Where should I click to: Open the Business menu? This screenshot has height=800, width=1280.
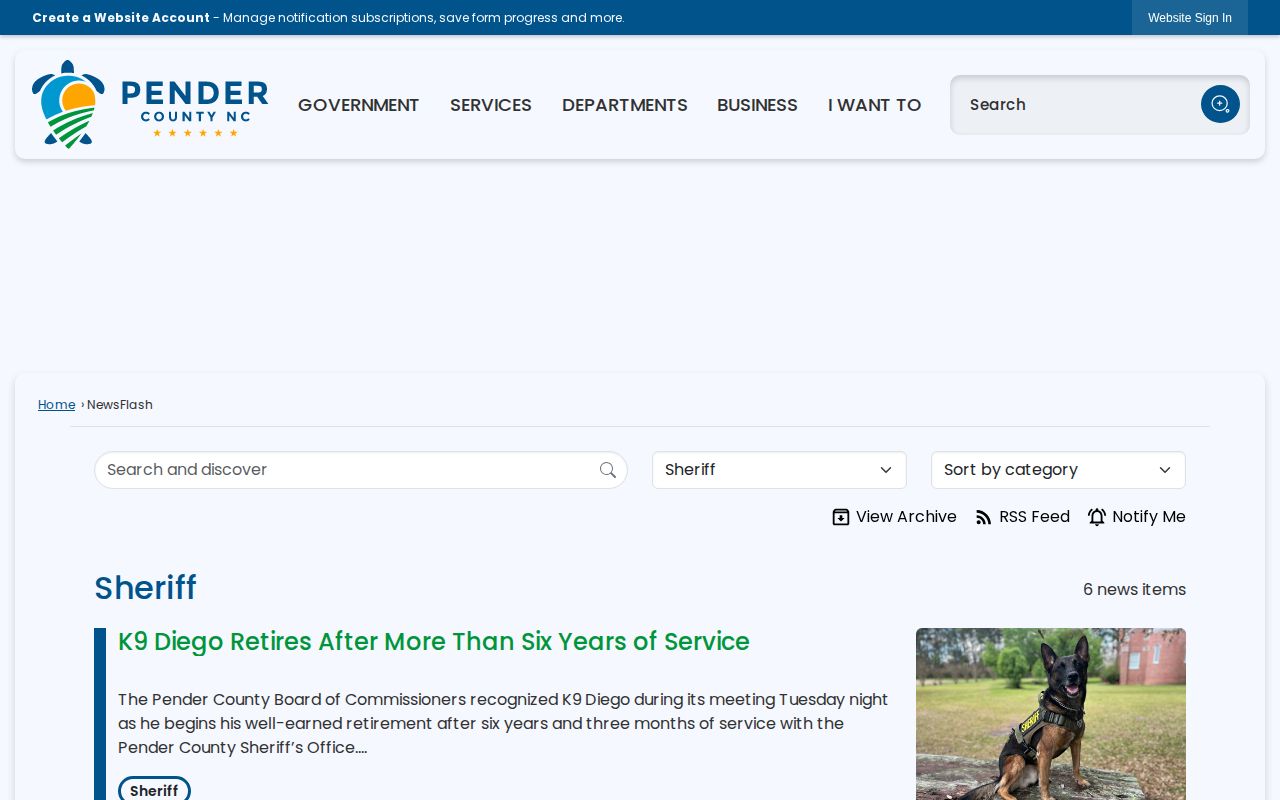coord(757,105)
